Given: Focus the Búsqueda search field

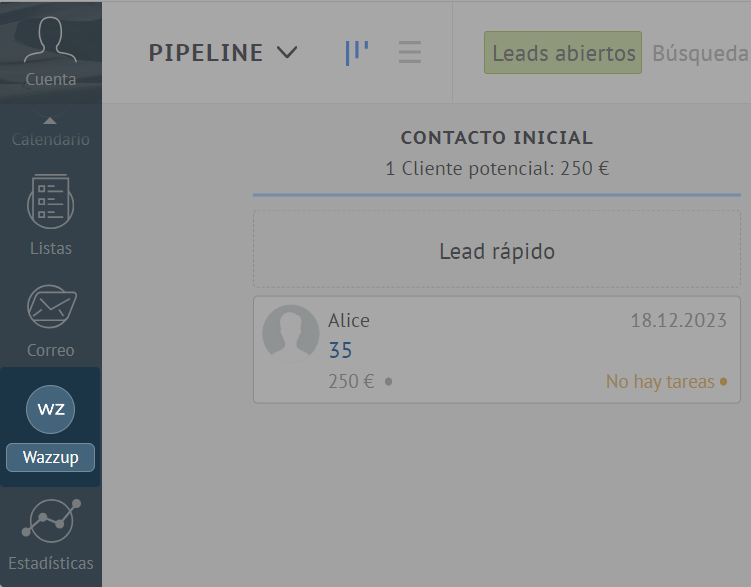Looking at the screenshot, I should point(700,53).
